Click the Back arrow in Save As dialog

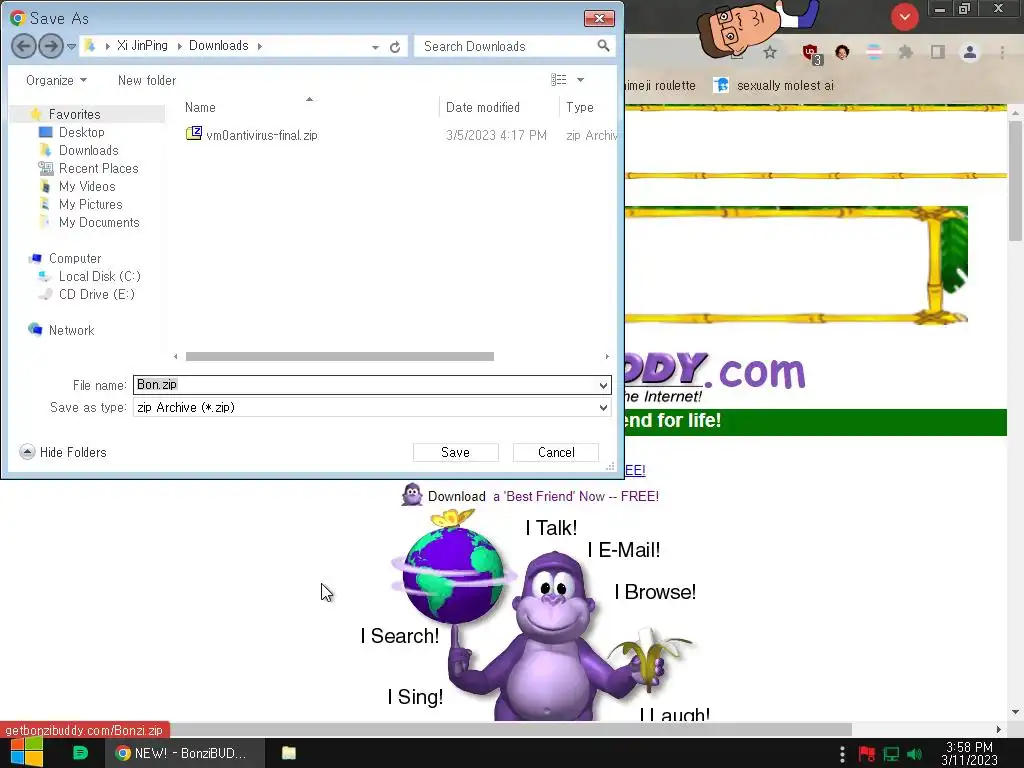[x=24, y=46]
